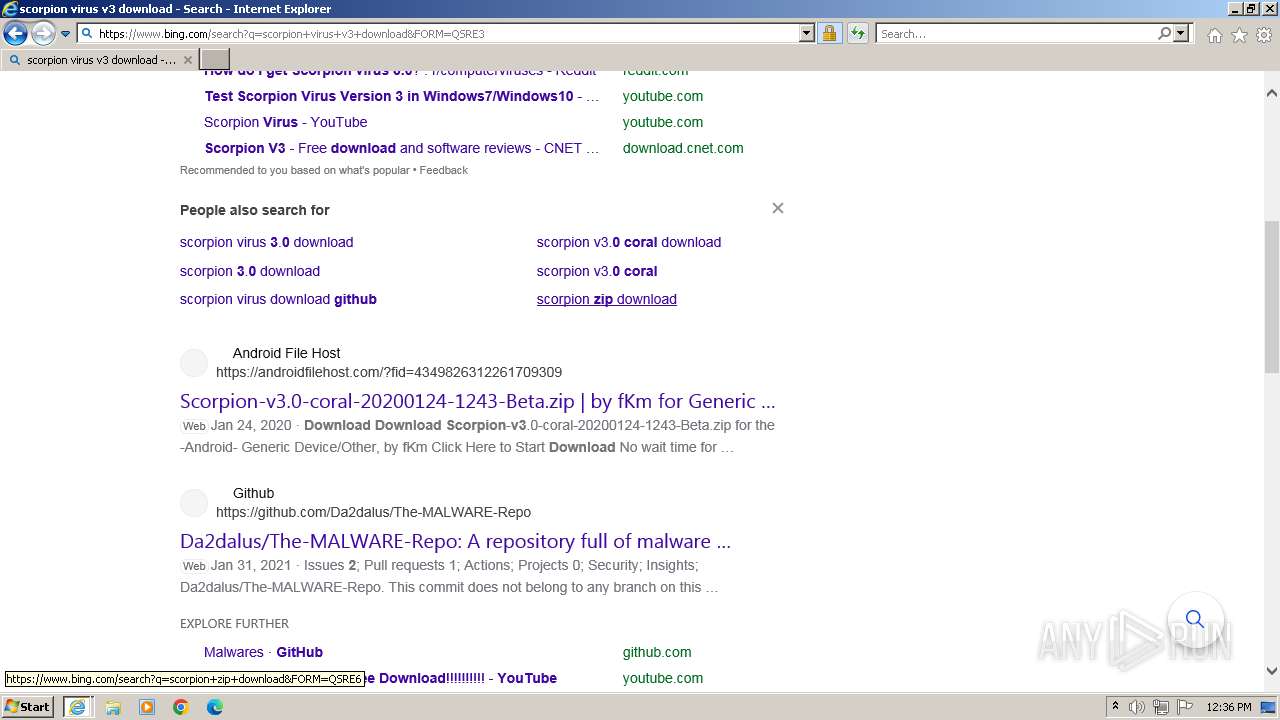Image resolution: width=1280 pixels, height=720 pixels.
Task: Show hidden tray icons arrow
Action: pyautogui.click(x=1115, y=707)
